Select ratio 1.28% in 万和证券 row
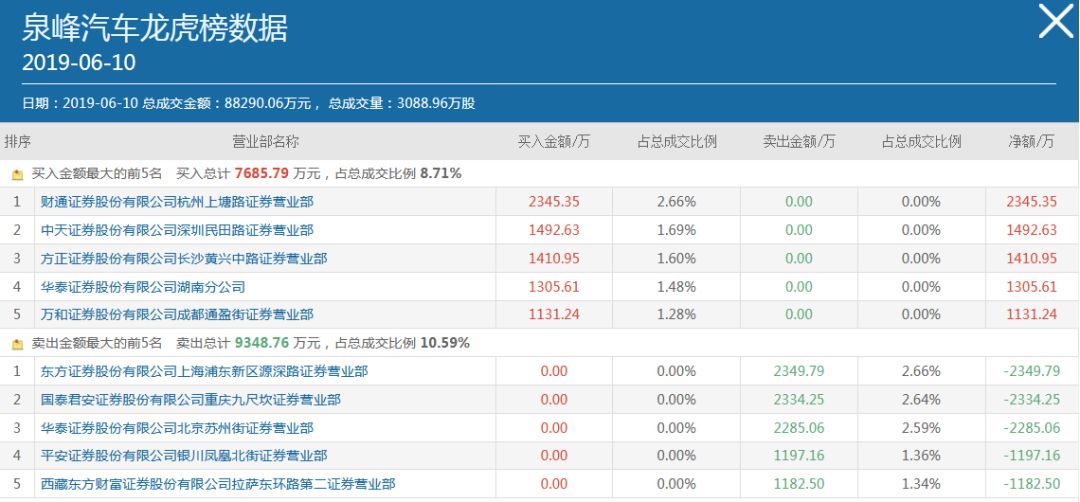 click(676, 315)
